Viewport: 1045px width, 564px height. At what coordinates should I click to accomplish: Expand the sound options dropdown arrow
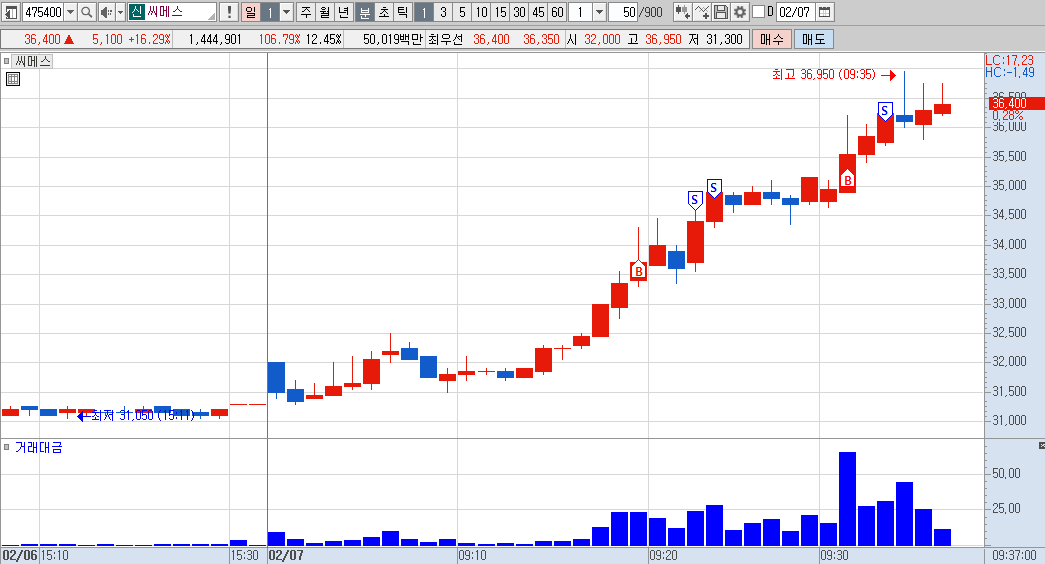click(121, 12)
